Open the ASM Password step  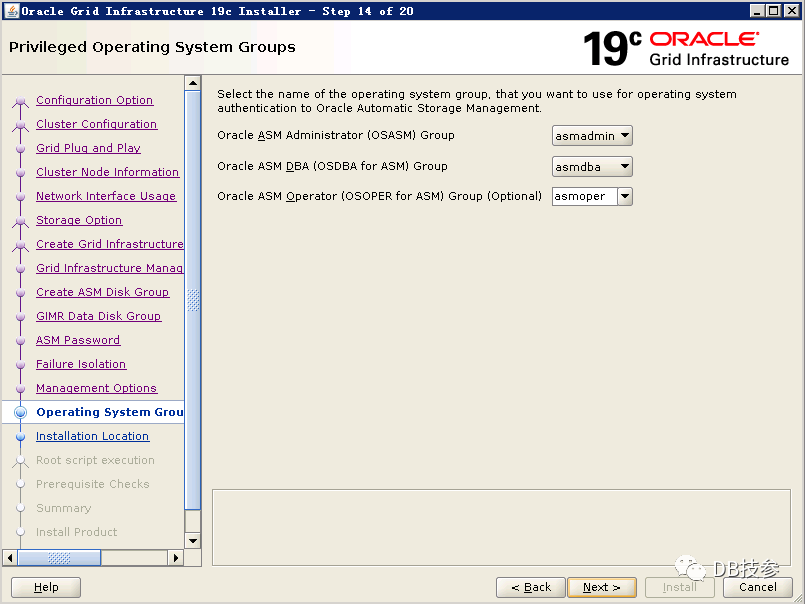click(x=78, y=340)
